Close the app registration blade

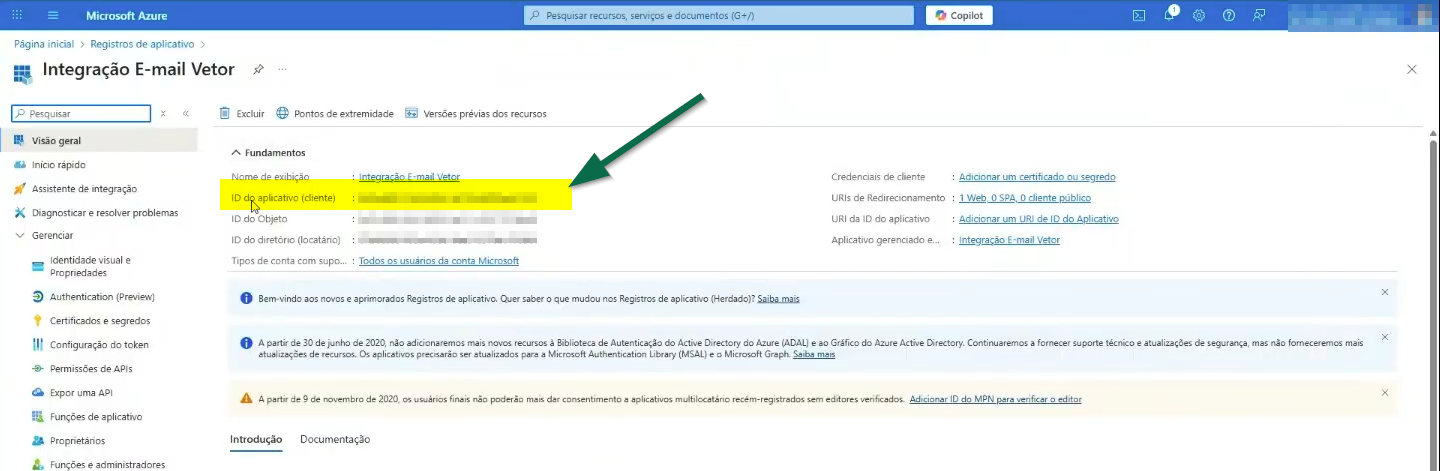click(x=1412, y=69)
